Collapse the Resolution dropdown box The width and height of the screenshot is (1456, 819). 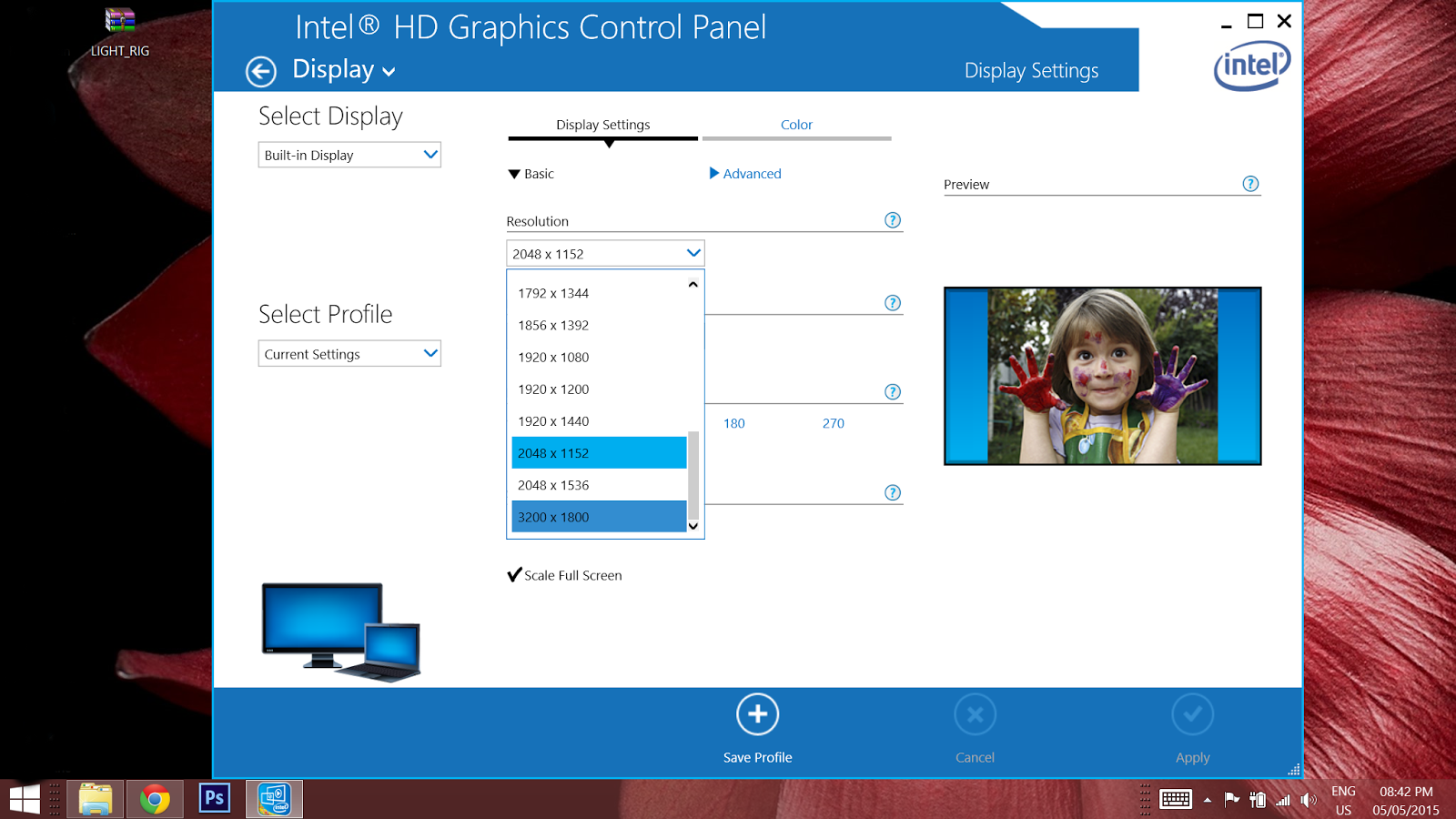coord(605,253)
